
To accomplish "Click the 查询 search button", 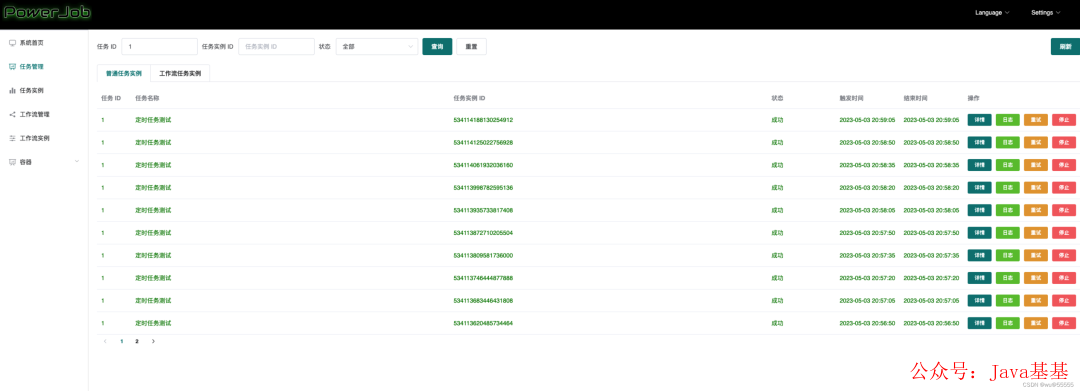I will [x=437, y=47].
